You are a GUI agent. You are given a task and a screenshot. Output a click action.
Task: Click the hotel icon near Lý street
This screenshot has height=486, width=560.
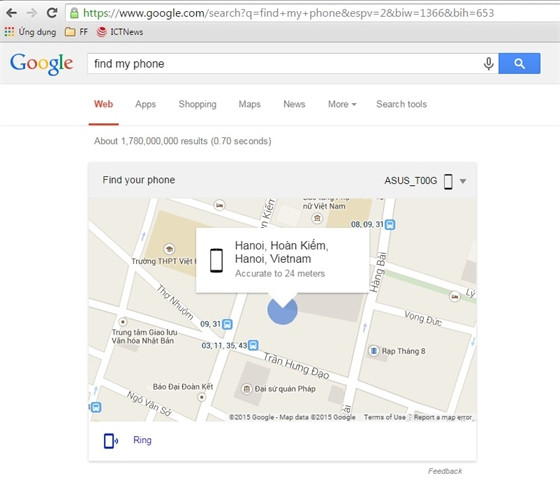click(x=454, y=296)
